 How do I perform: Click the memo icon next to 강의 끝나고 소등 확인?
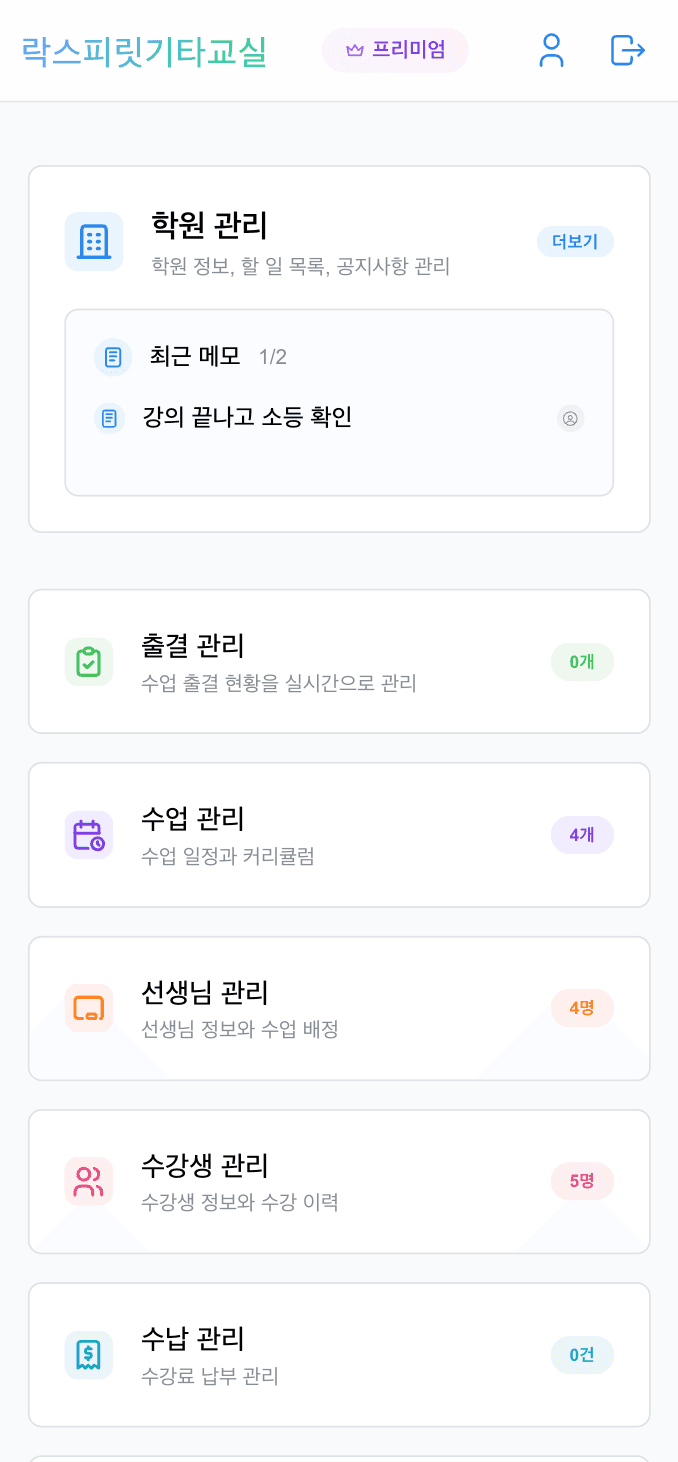click(109, 418)
